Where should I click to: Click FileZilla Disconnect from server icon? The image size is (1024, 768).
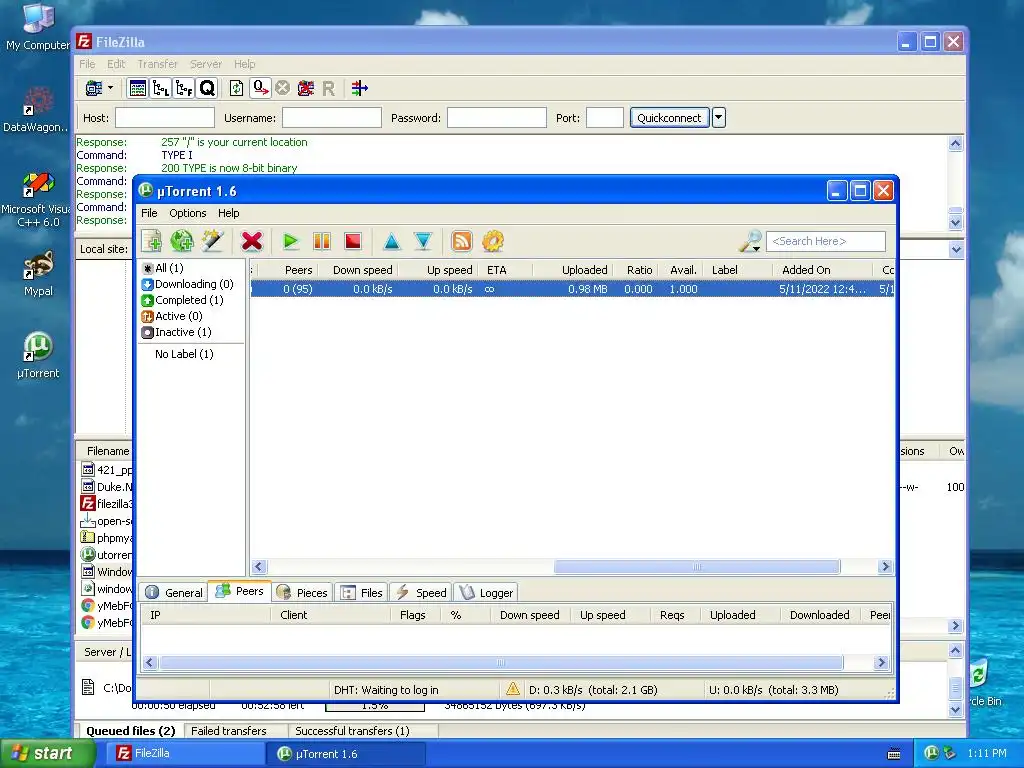click(306, 88)
